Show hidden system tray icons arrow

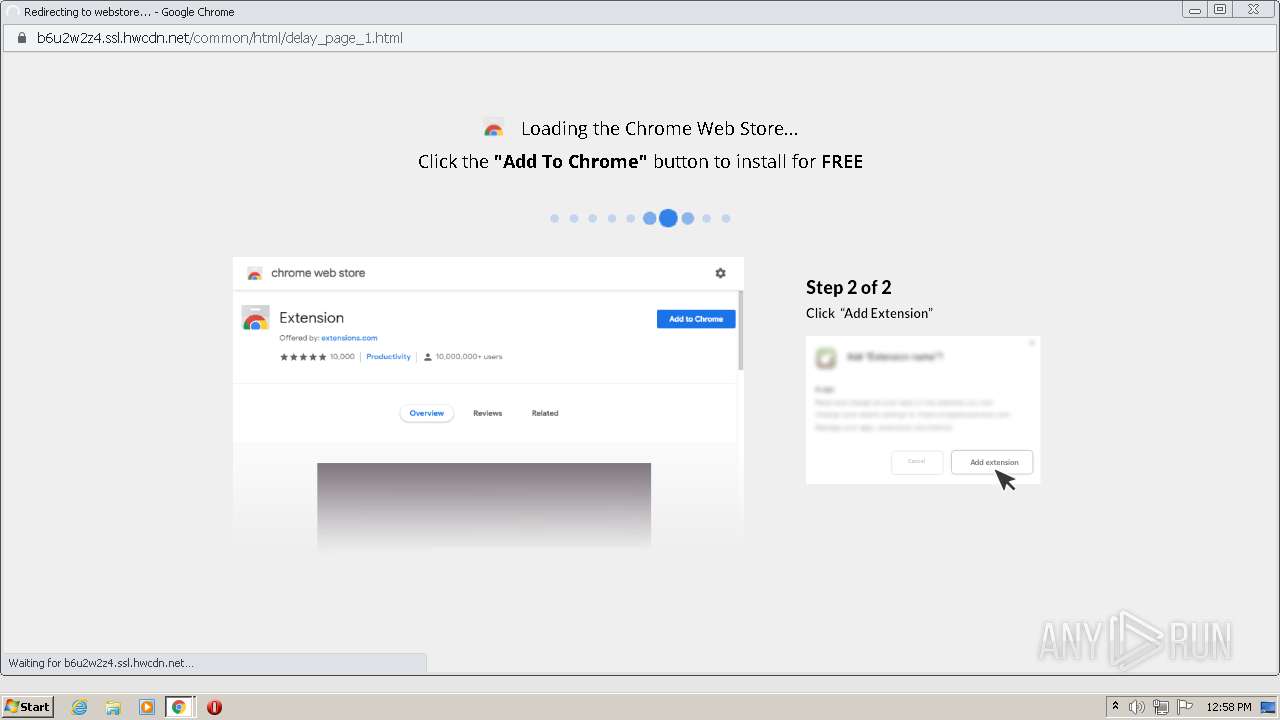1115,707
